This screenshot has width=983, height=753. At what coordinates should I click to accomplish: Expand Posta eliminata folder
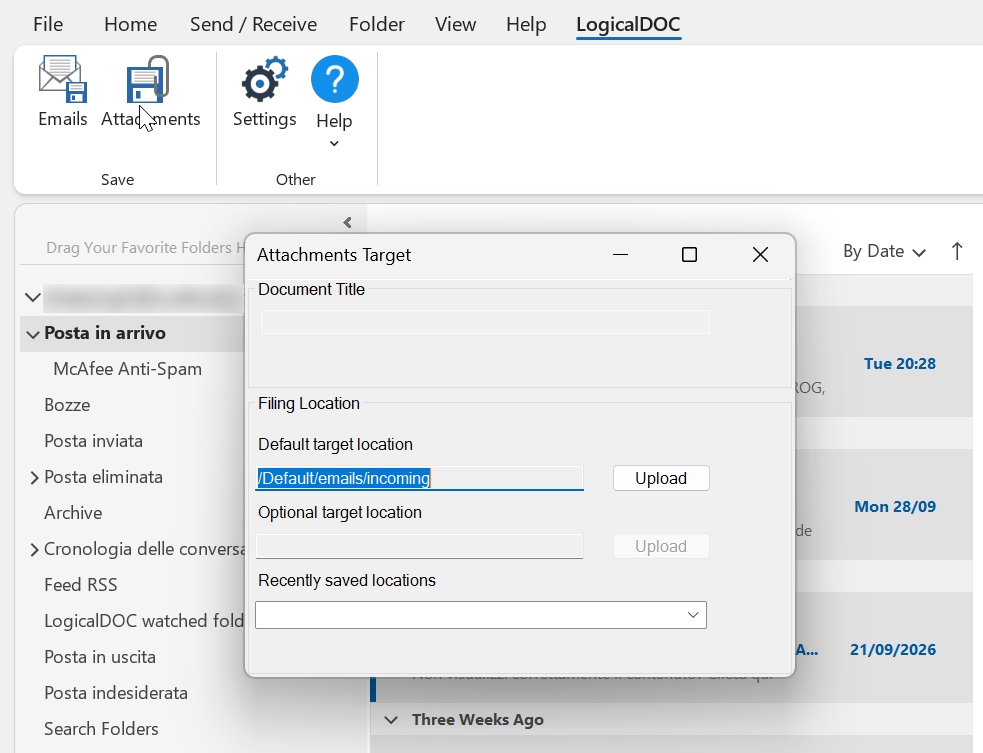click(x=34, y=478)
